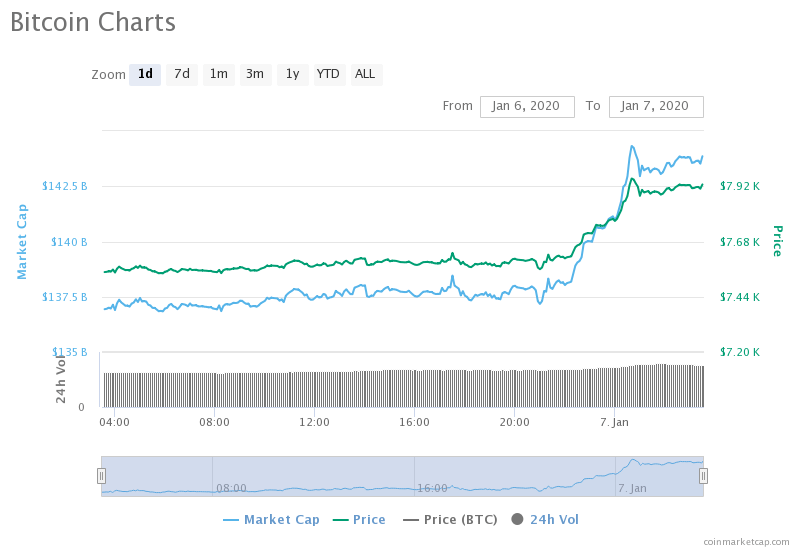Viewport: 800px width, 550px height.
Task: Click the $137.5 B market cap axis label
Action: [x=64, y=297]
